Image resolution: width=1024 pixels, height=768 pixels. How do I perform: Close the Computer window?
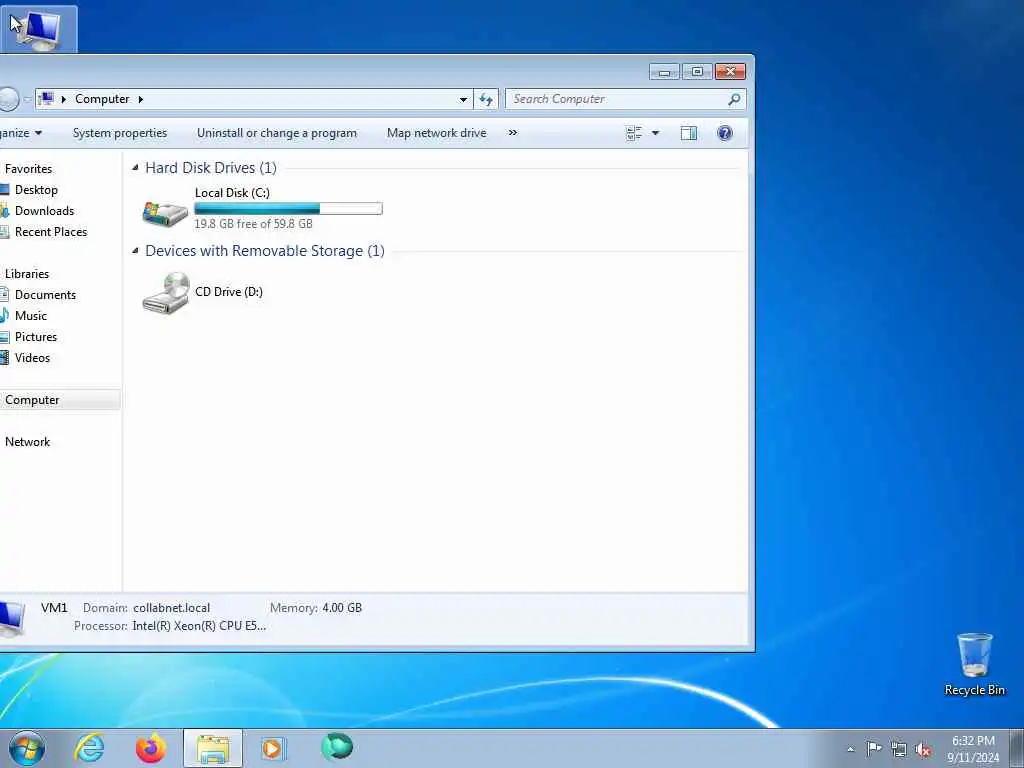(x=730, y=71)
